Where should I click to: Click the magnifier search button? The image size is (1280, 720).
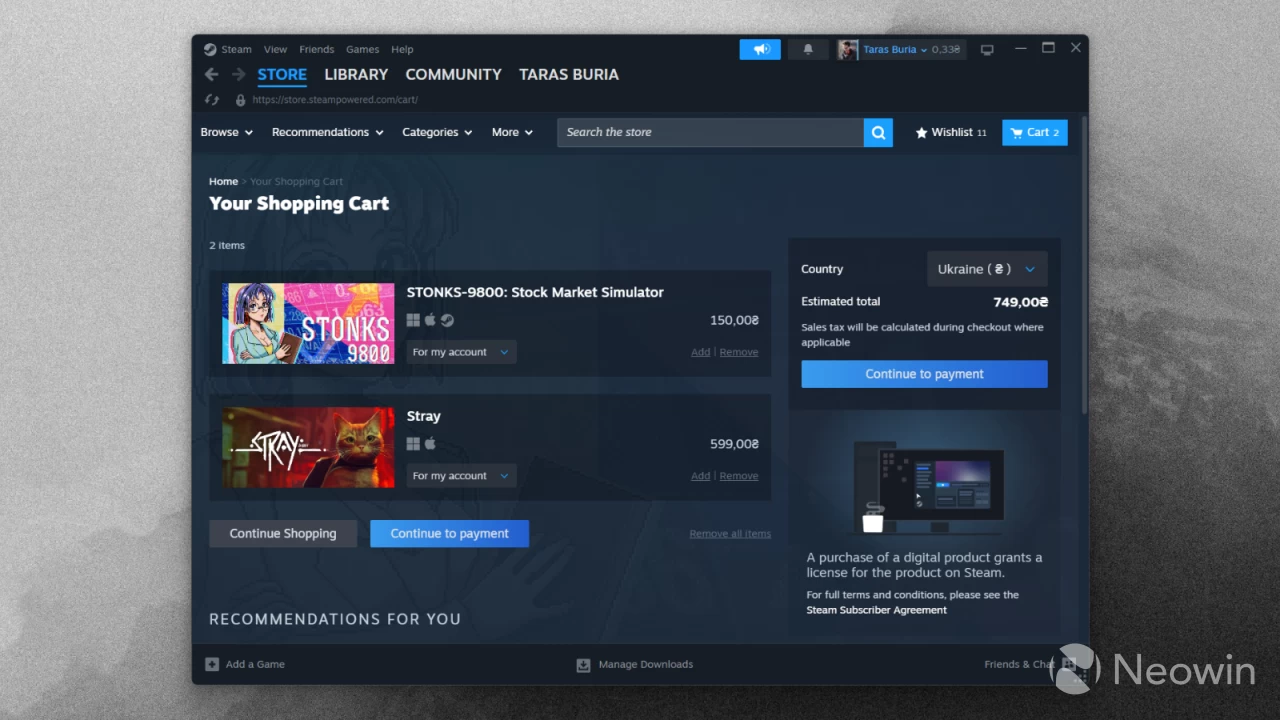[878, 132]
